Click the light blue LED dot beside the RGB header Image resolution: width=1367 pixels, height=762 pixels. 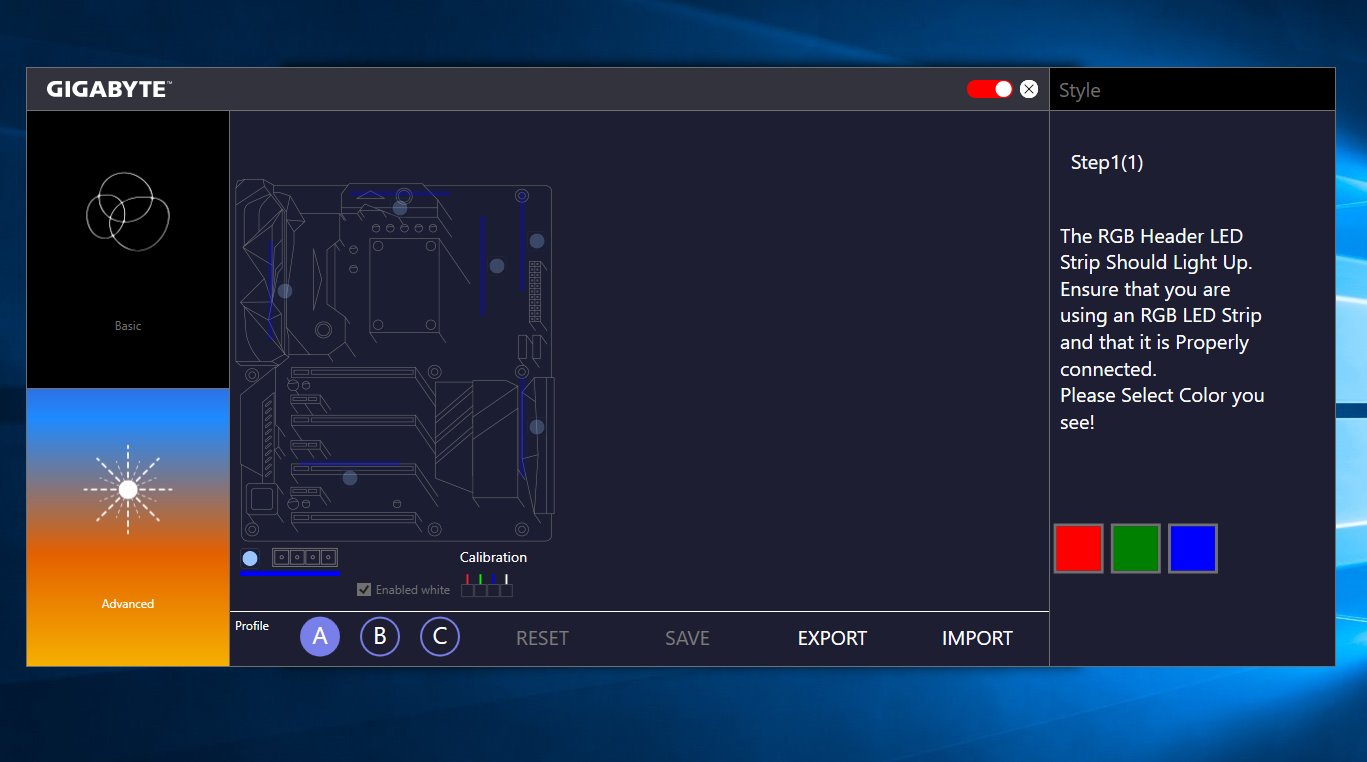click(x=250, y=558)
